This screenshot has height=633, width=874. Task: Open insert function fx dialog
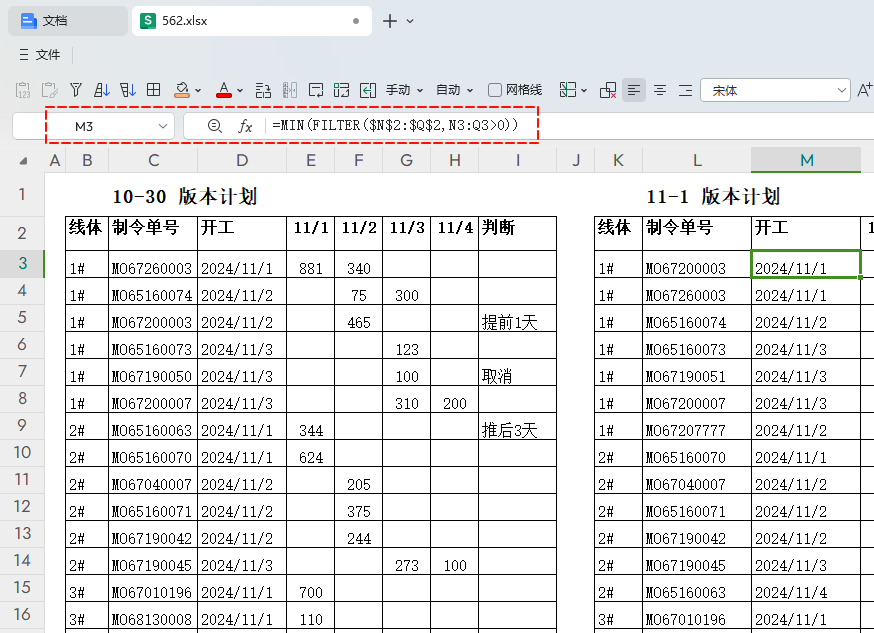(x=245, y=126)
